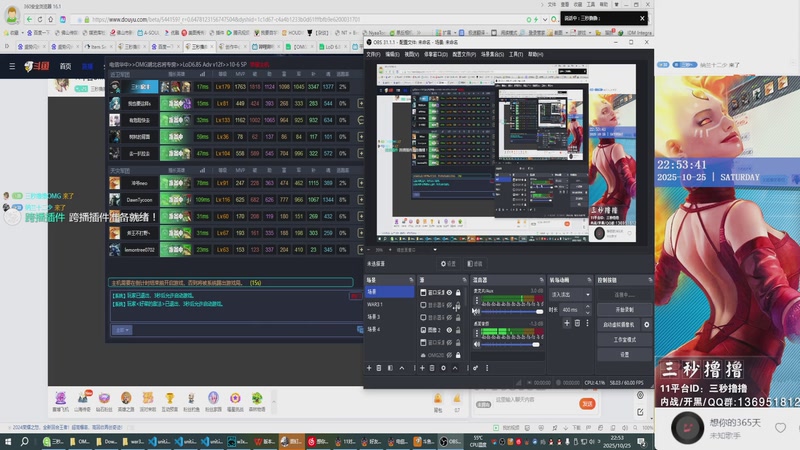Pop out the 场景 dock panel

tap(411, 280)
